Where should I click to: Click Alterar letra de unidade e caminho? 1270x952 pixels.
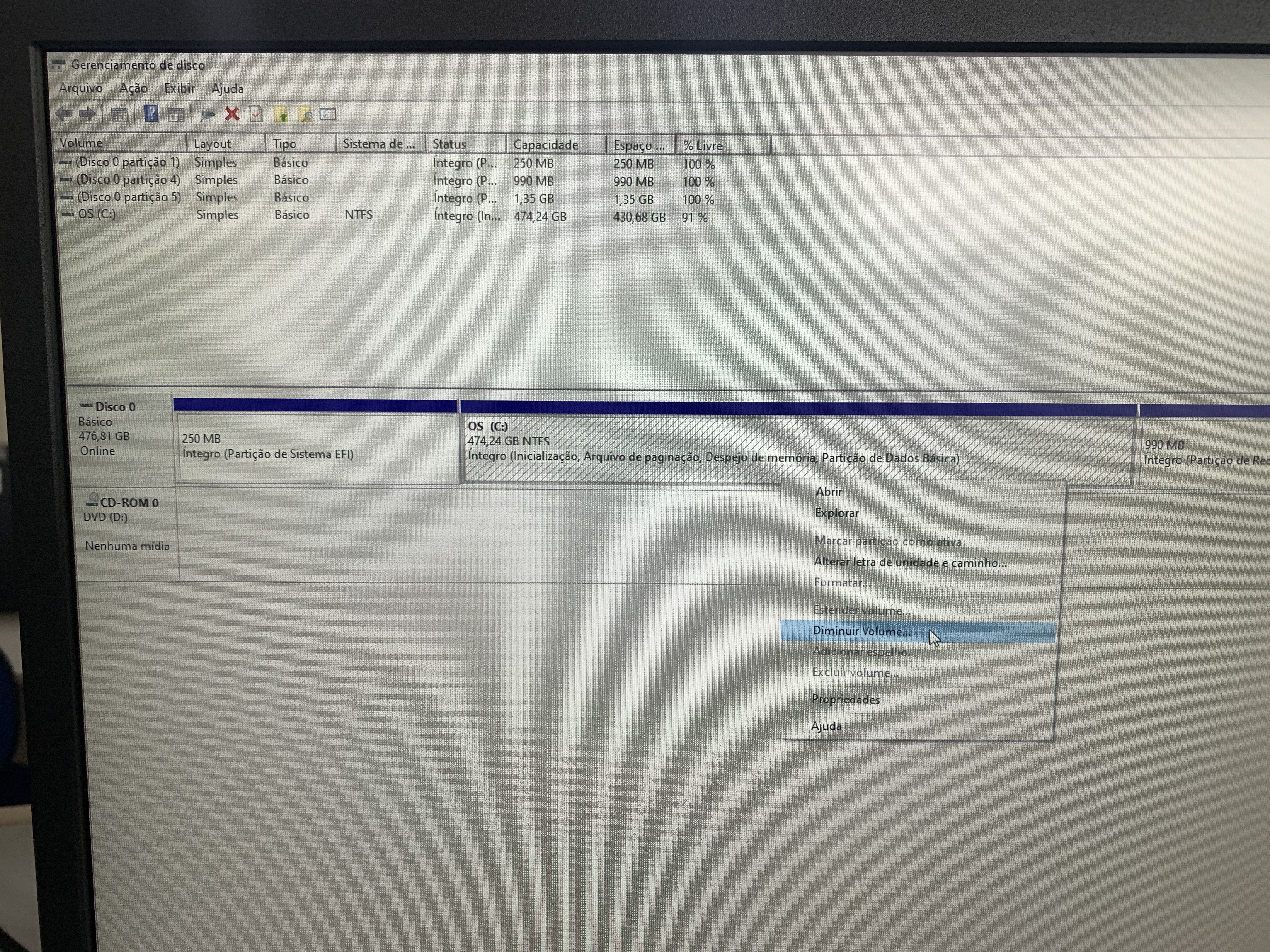910,562
